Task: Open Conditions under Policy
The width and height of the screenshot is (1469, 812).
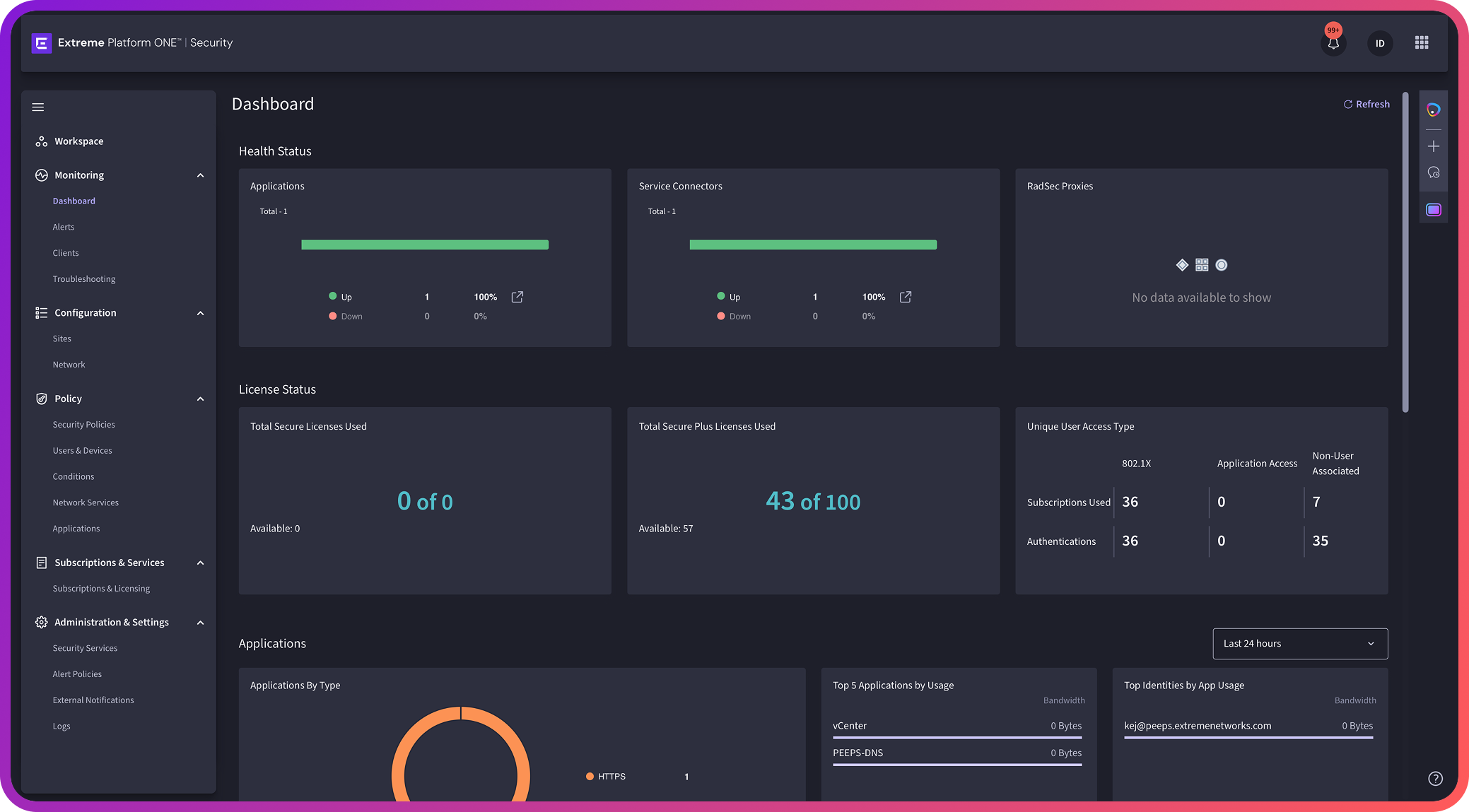Action: click(x=74, y=477)
